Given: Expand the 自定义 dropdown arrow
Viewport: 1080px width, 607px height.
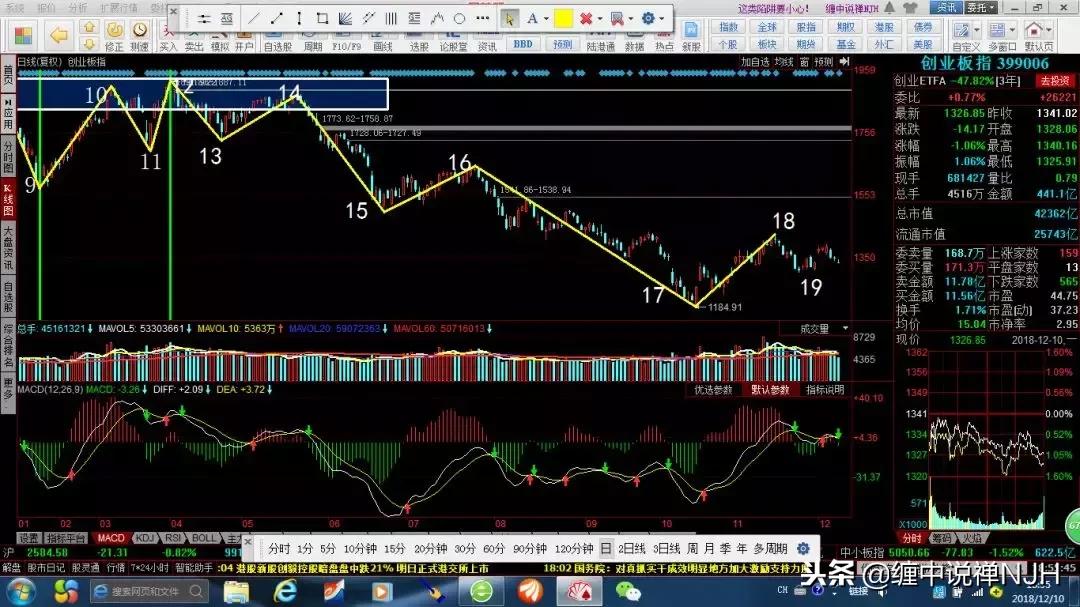Looking at the screenshot, I should (x=977, y=30).
